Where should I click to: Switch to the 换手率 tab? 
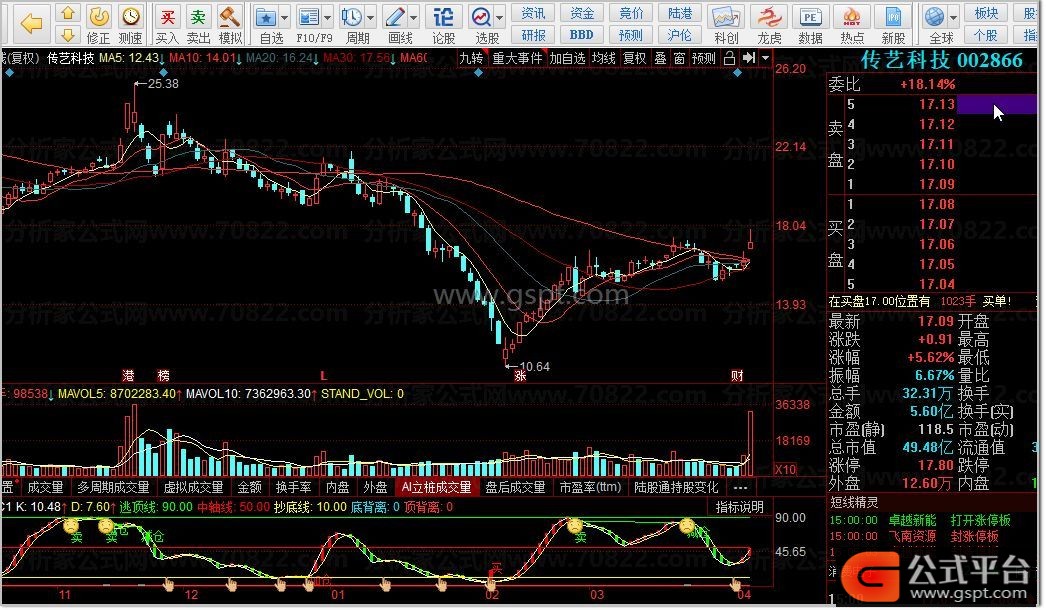[294, 488]
